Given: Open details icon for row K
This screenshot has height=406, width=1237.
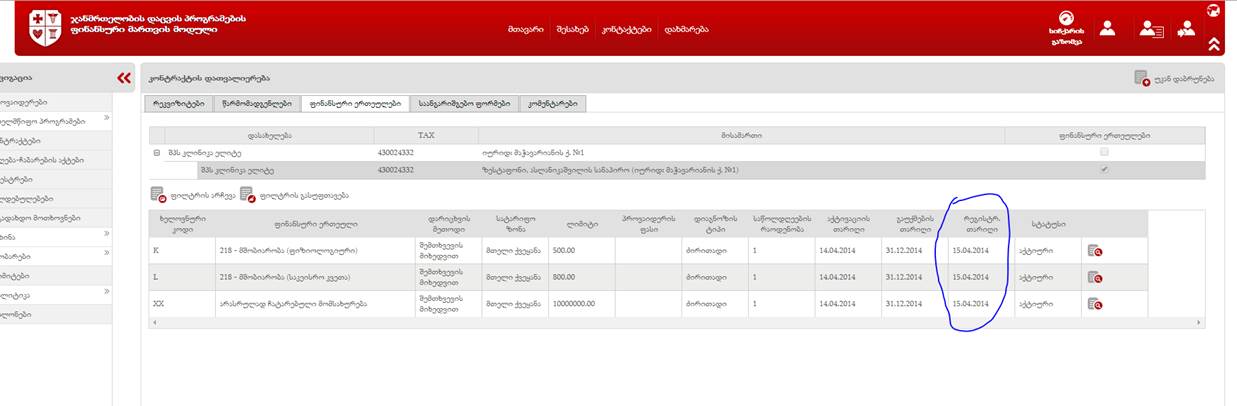Looking at the screenshot, I should pyautogui.click(x=1095, y=251).
